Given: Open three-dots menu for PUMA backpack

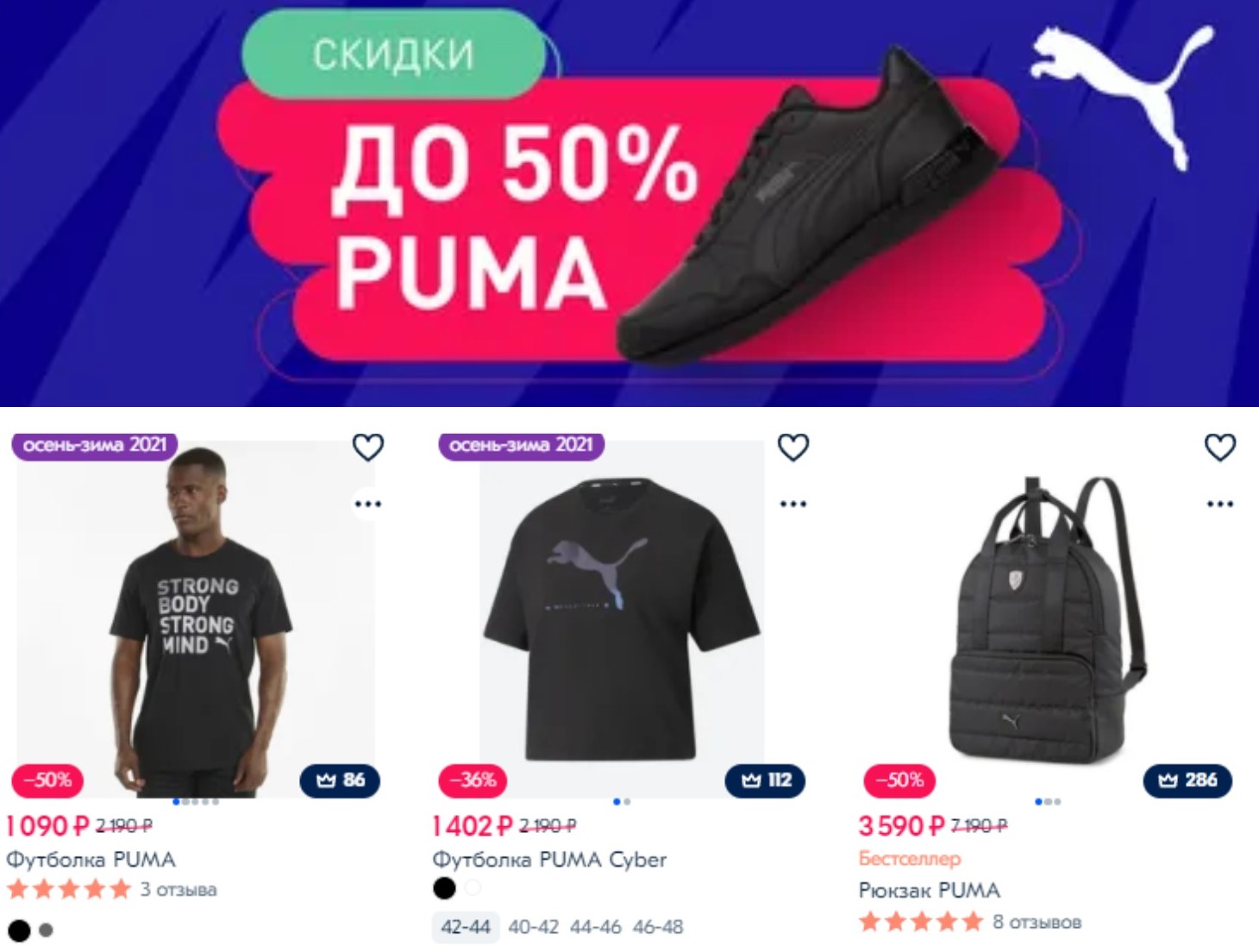Looking at the screenshot, I should [x=1219, y=504].
